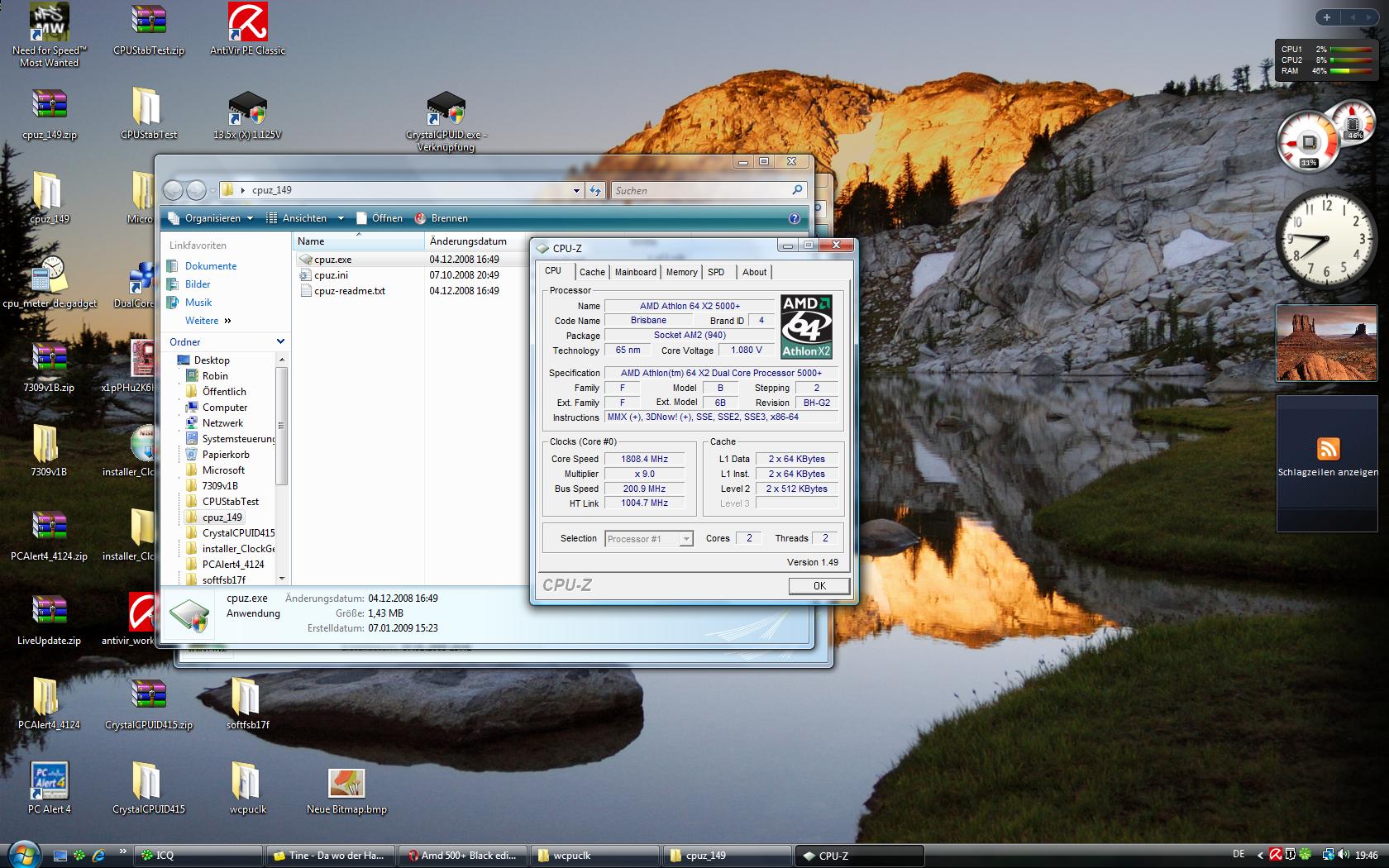Viewport: 1389px width, 868px height.
Task: Select the CPU tab in CPU-Z
Action: [x=553, y=271]
